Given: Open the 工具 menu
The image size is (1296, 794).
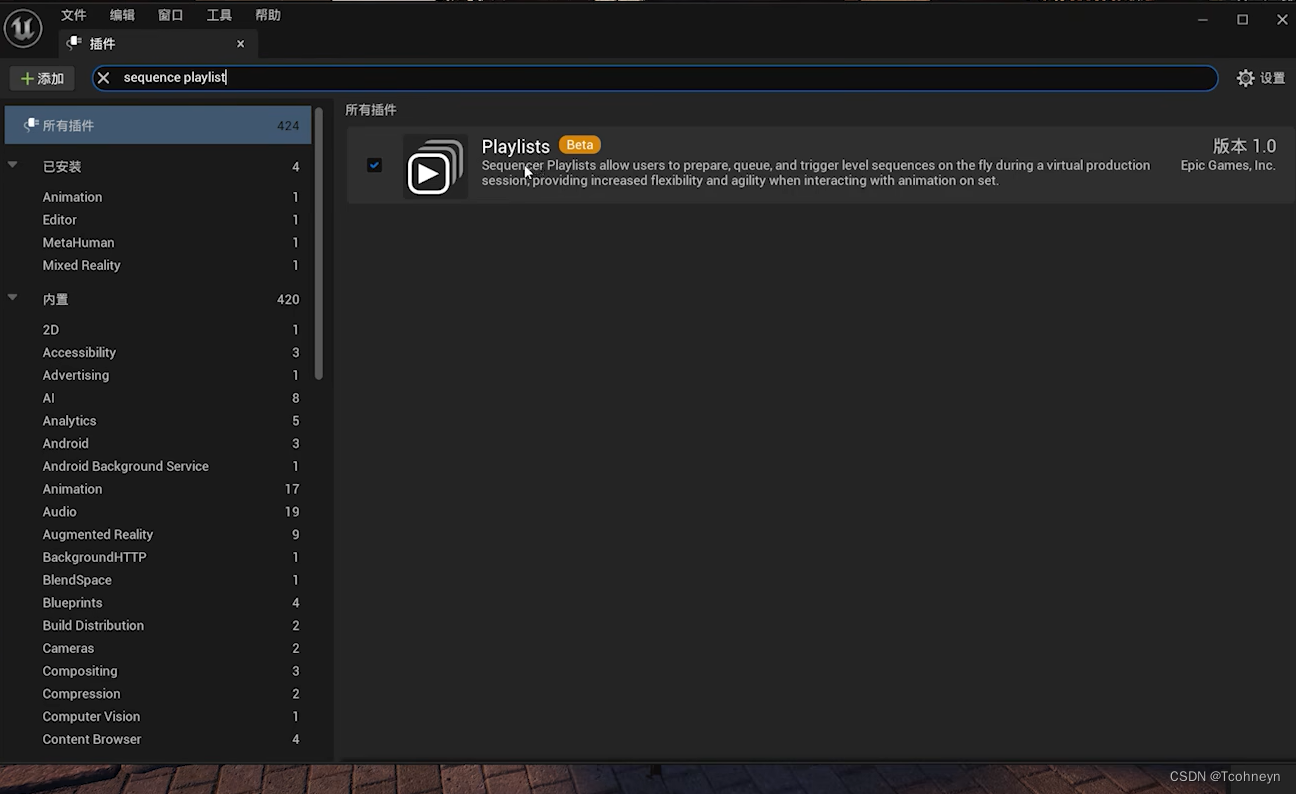Looking at the screenshot, I should click(219, 15).
